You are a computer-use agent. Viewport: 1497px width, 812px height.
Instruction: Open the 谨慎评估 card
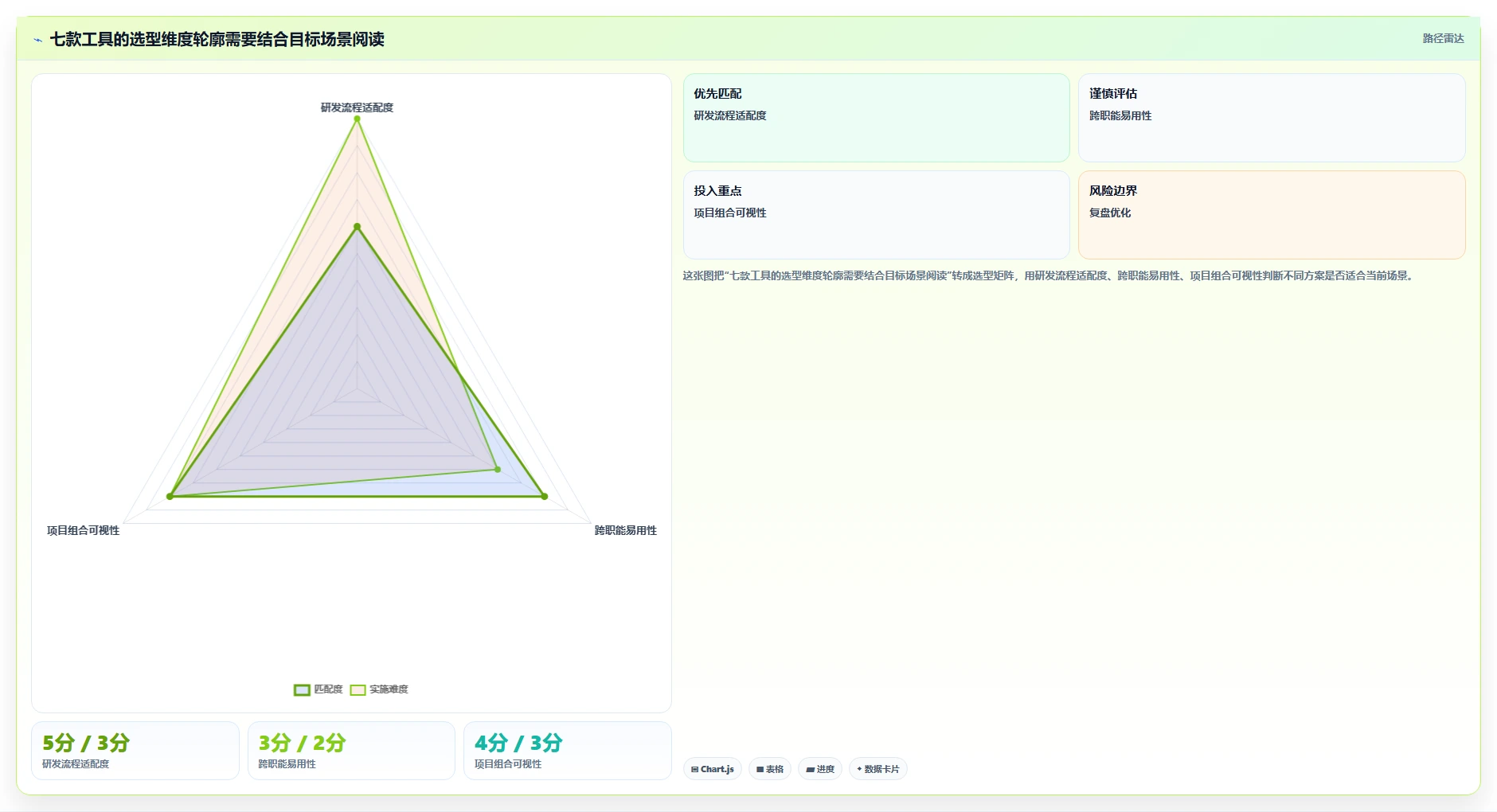pyautogui.click(x=1272, y=118)
